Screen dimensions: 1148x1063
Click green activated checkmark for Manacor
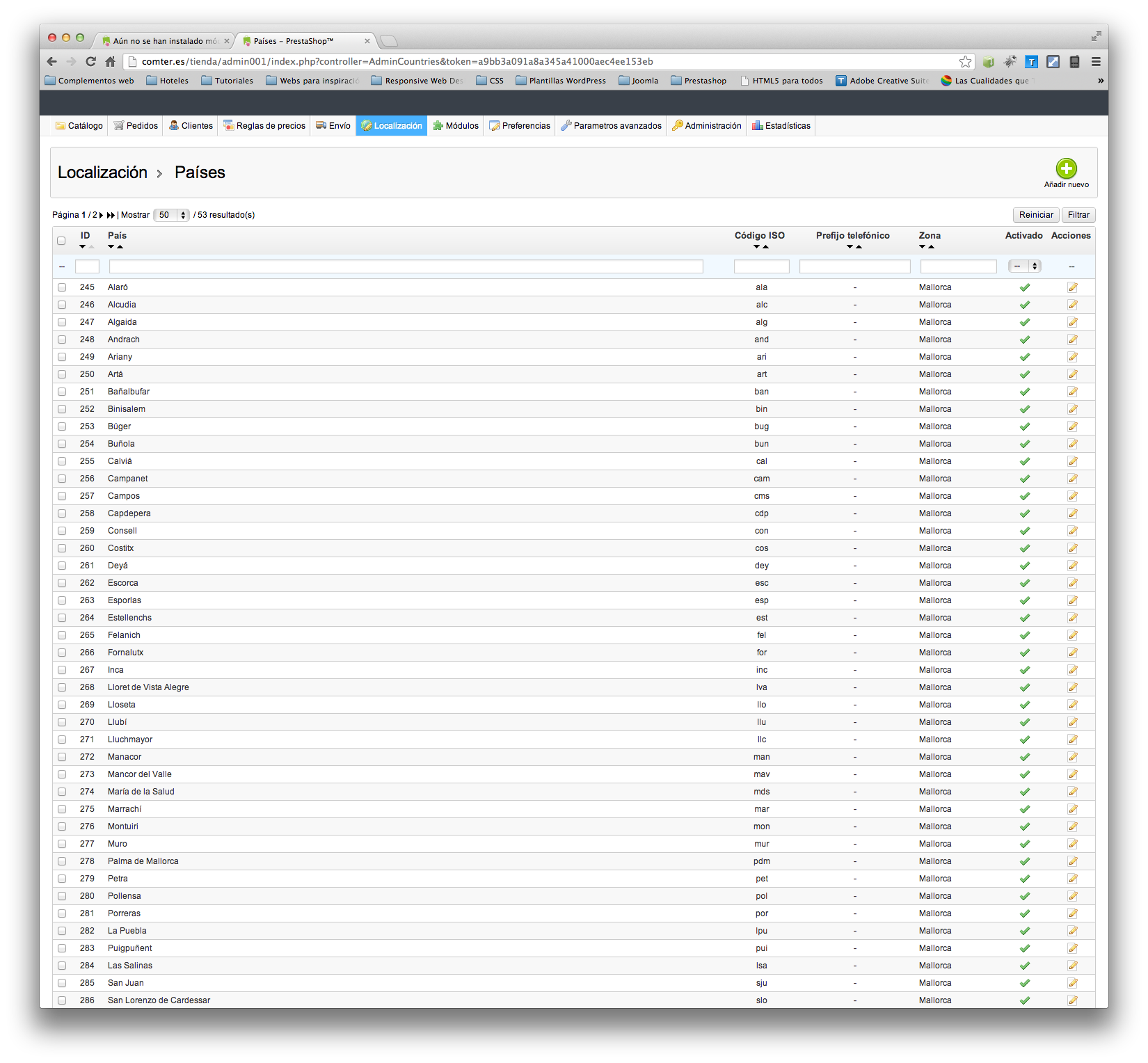1024,757
